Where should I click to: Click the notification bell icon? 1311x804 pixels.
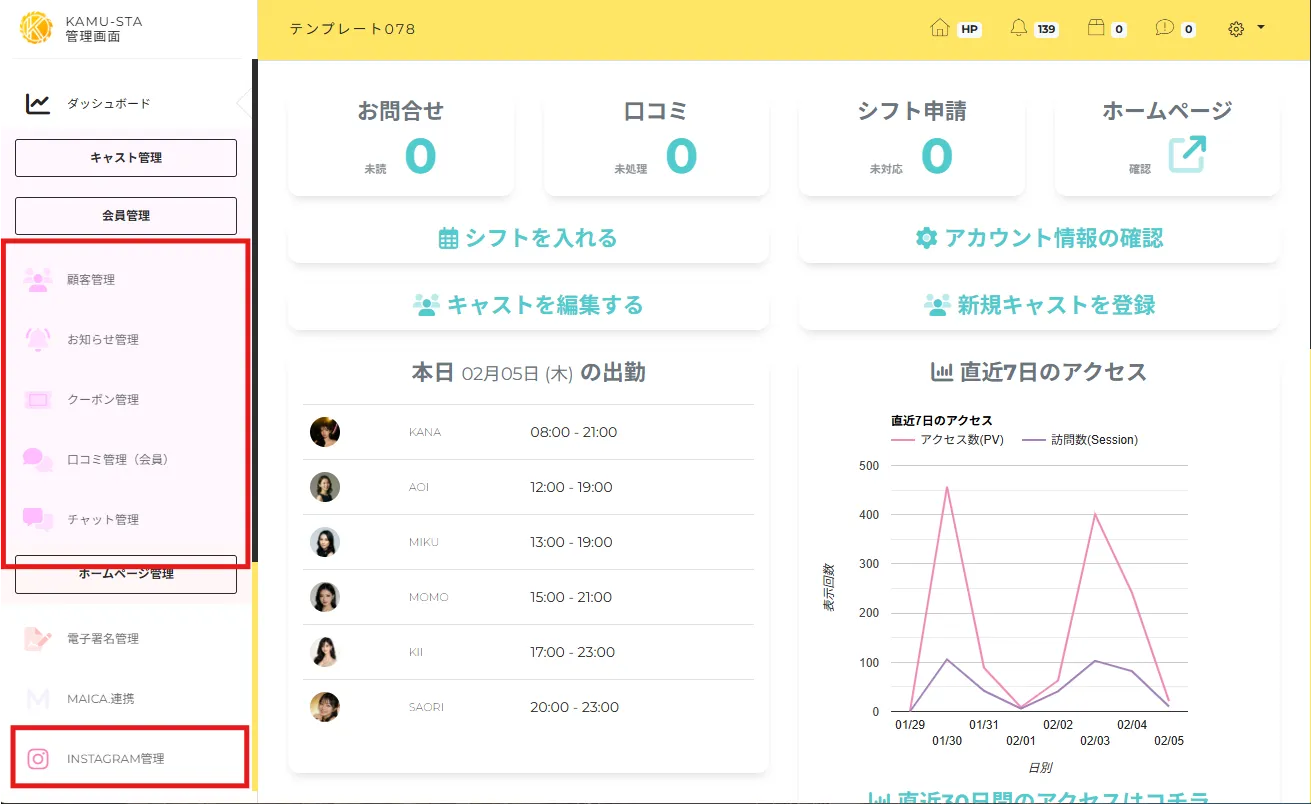(1019, 29)
